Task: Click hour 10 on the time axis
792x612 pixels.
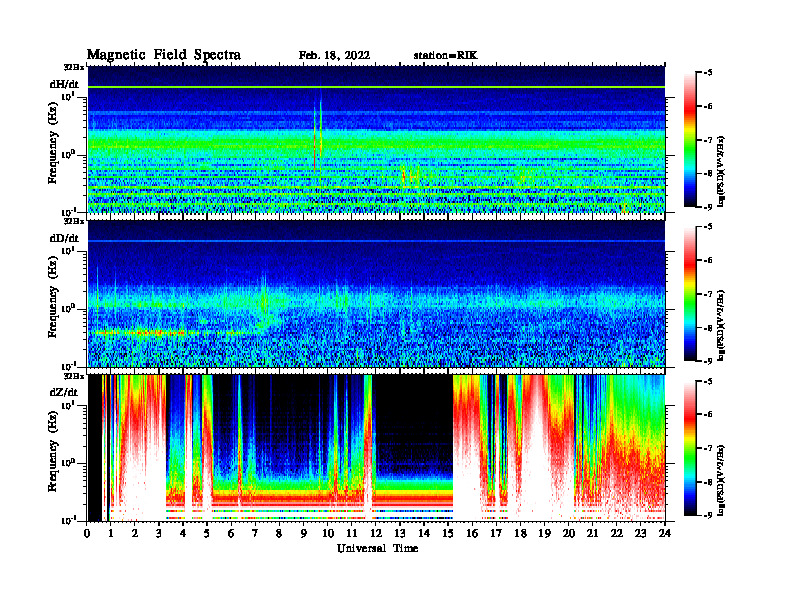Action: point(328,533)
